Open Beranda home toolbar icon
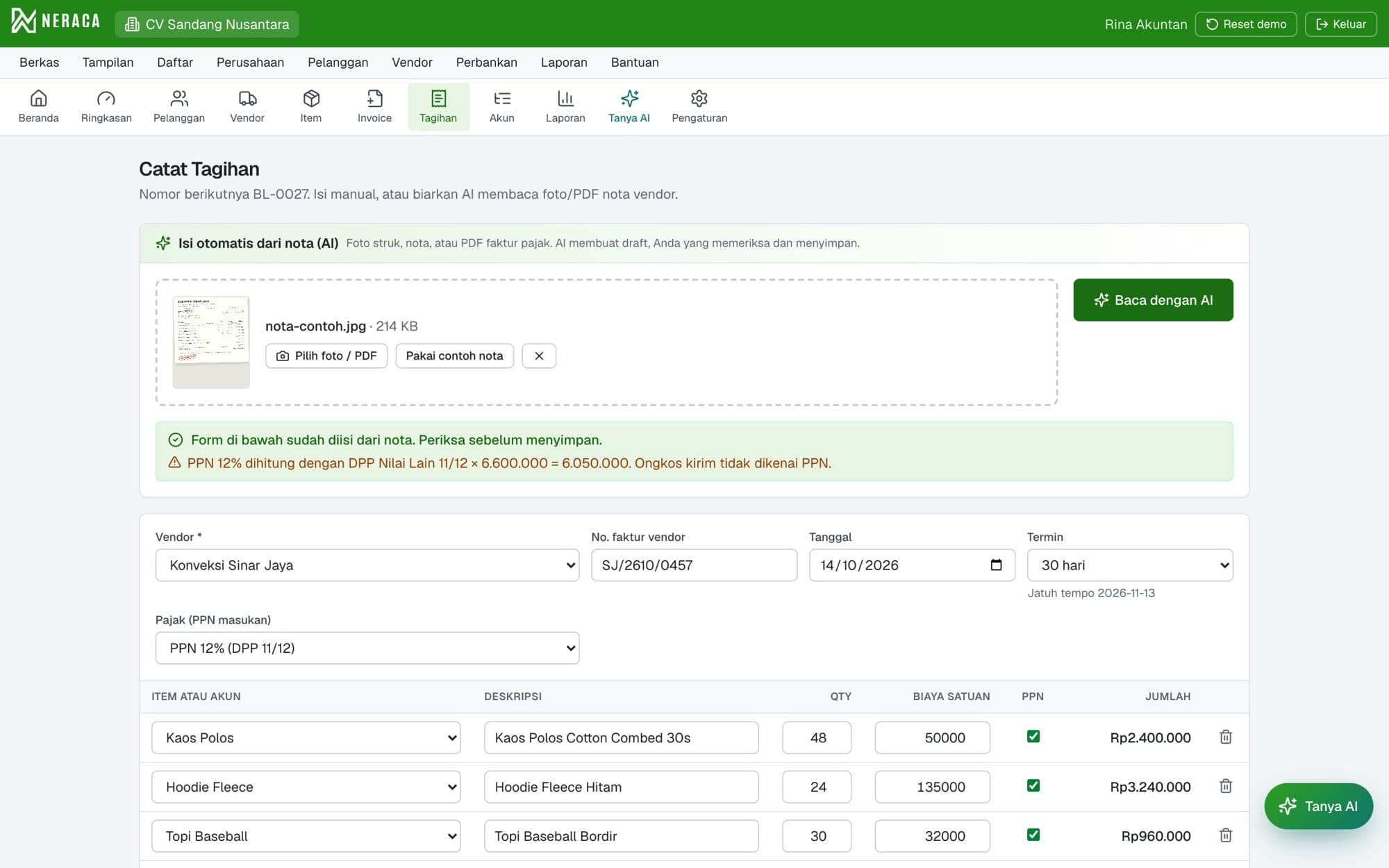 pyautogui.click(x=39, y=107)
